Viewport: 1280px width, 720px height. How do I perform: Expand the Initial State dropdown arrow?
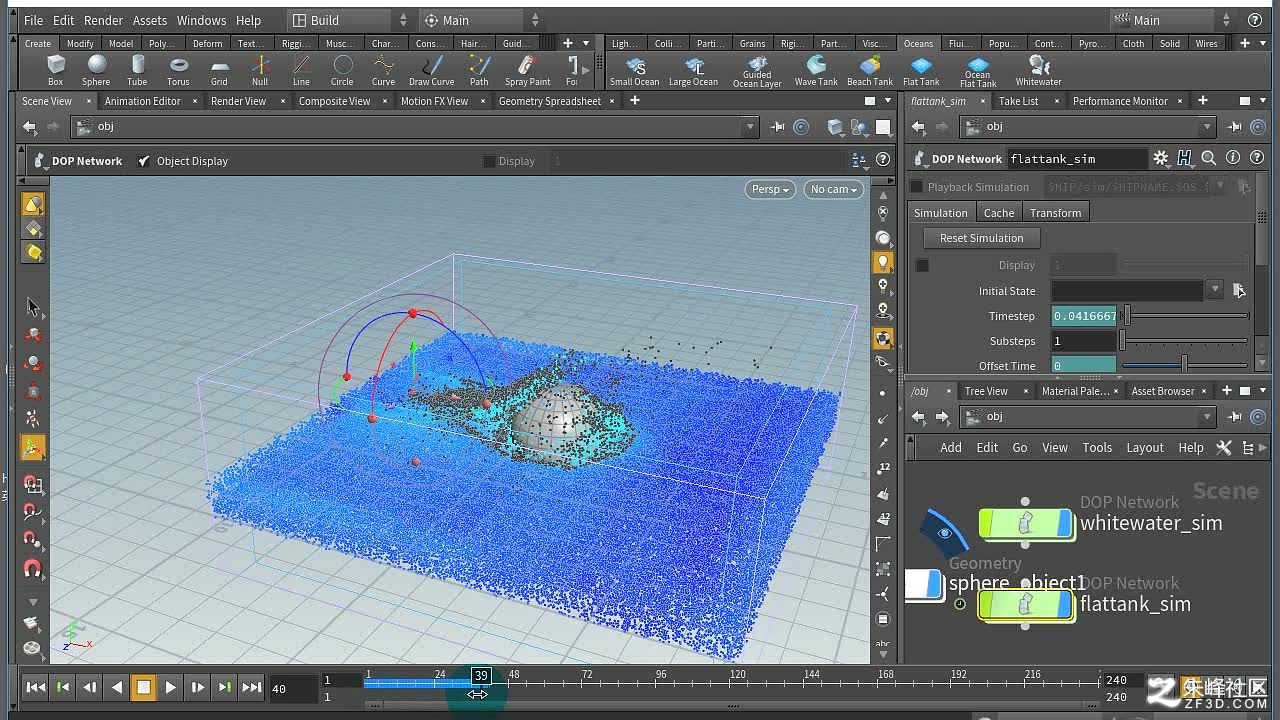pyautogui.click(x=1215, y=290)
